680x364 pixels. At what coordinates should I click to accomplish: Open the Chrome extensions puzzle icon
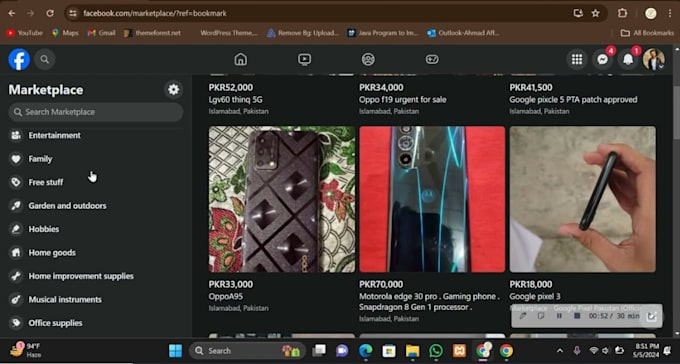point(622,13)
